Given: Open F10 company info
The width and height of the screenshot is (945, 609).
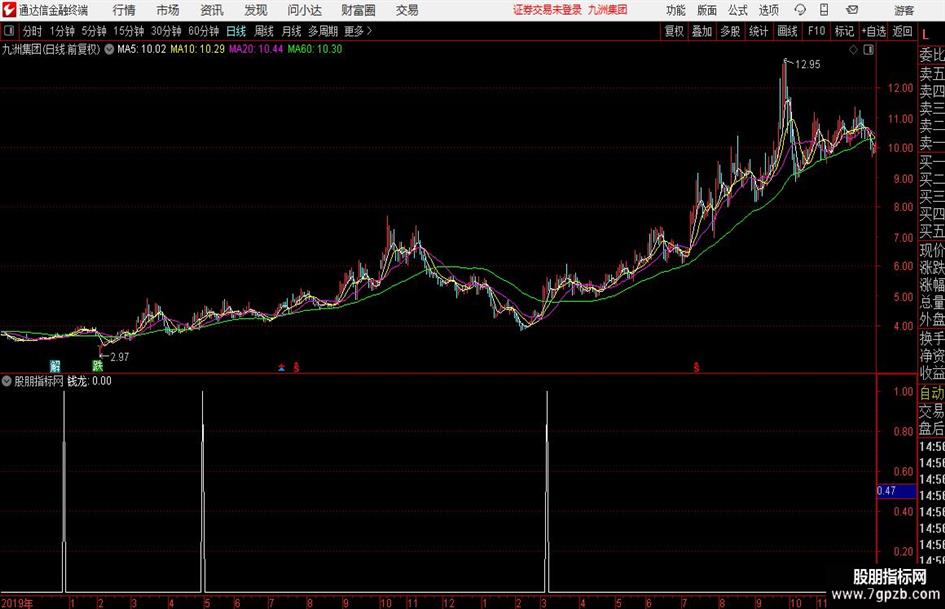Looking at the screenshot, I should point(817,31).
